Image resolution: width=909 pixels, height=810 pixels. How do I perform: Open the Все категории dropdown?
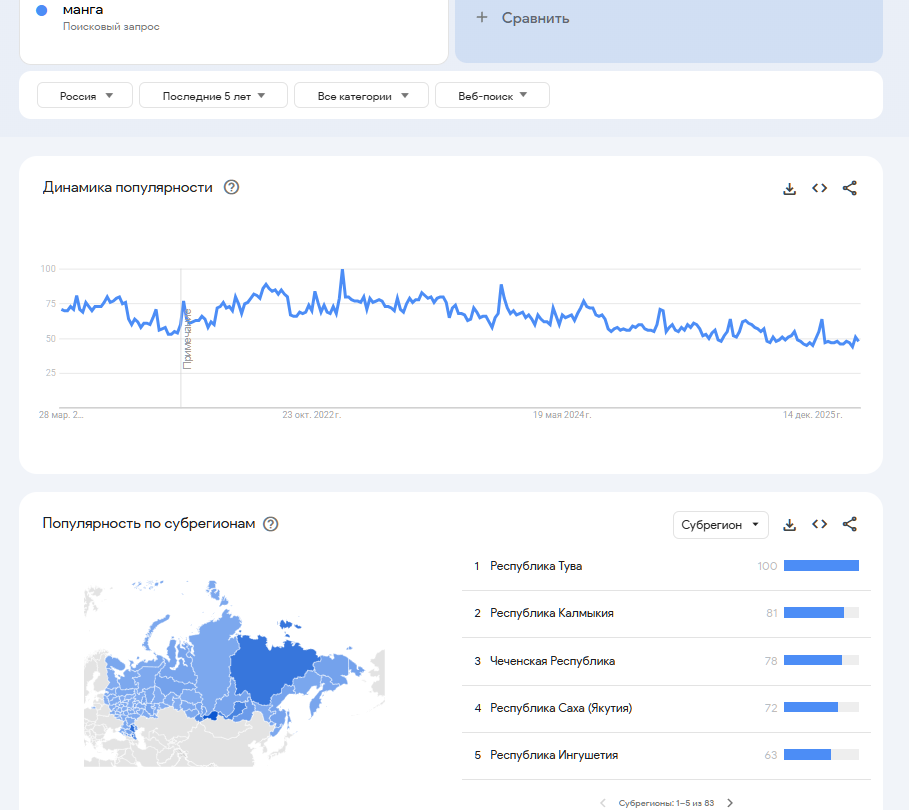pos(361,96)
